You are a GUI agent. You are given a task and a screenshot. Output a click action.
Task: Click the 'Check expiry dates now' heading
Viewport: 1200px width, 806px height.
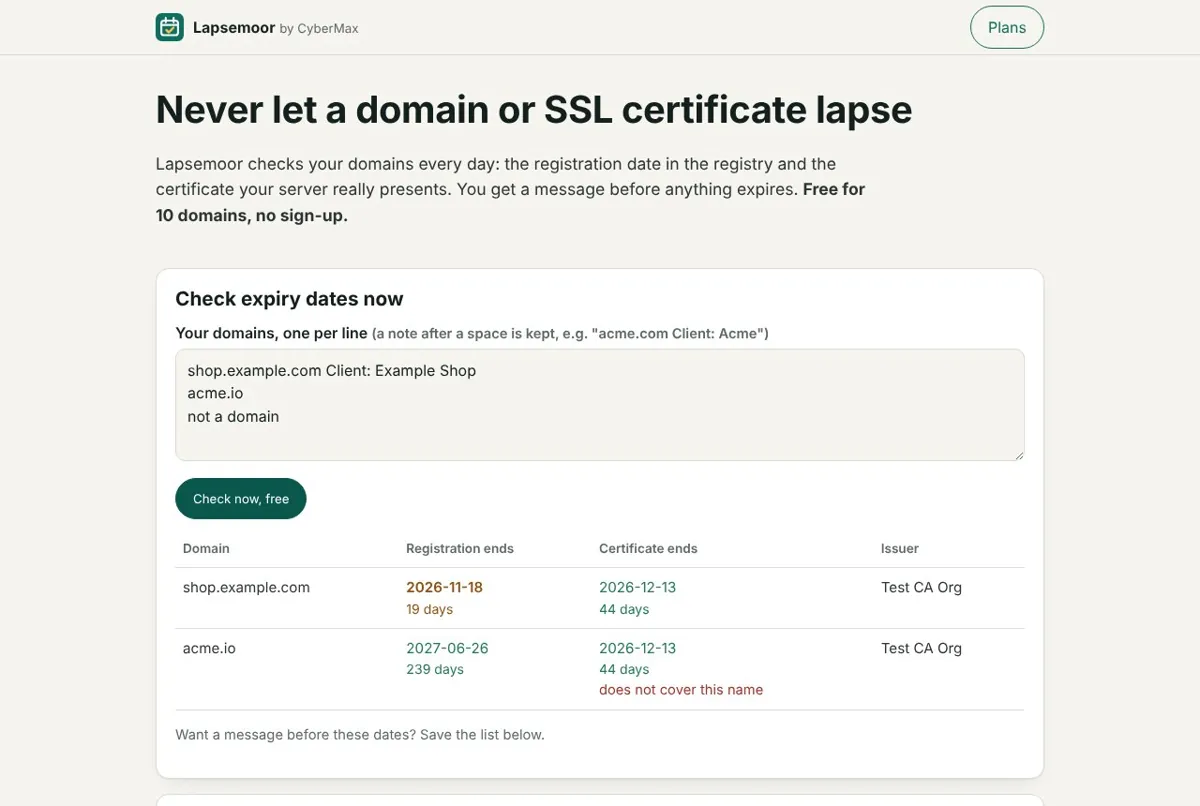(x=289, y=298)
